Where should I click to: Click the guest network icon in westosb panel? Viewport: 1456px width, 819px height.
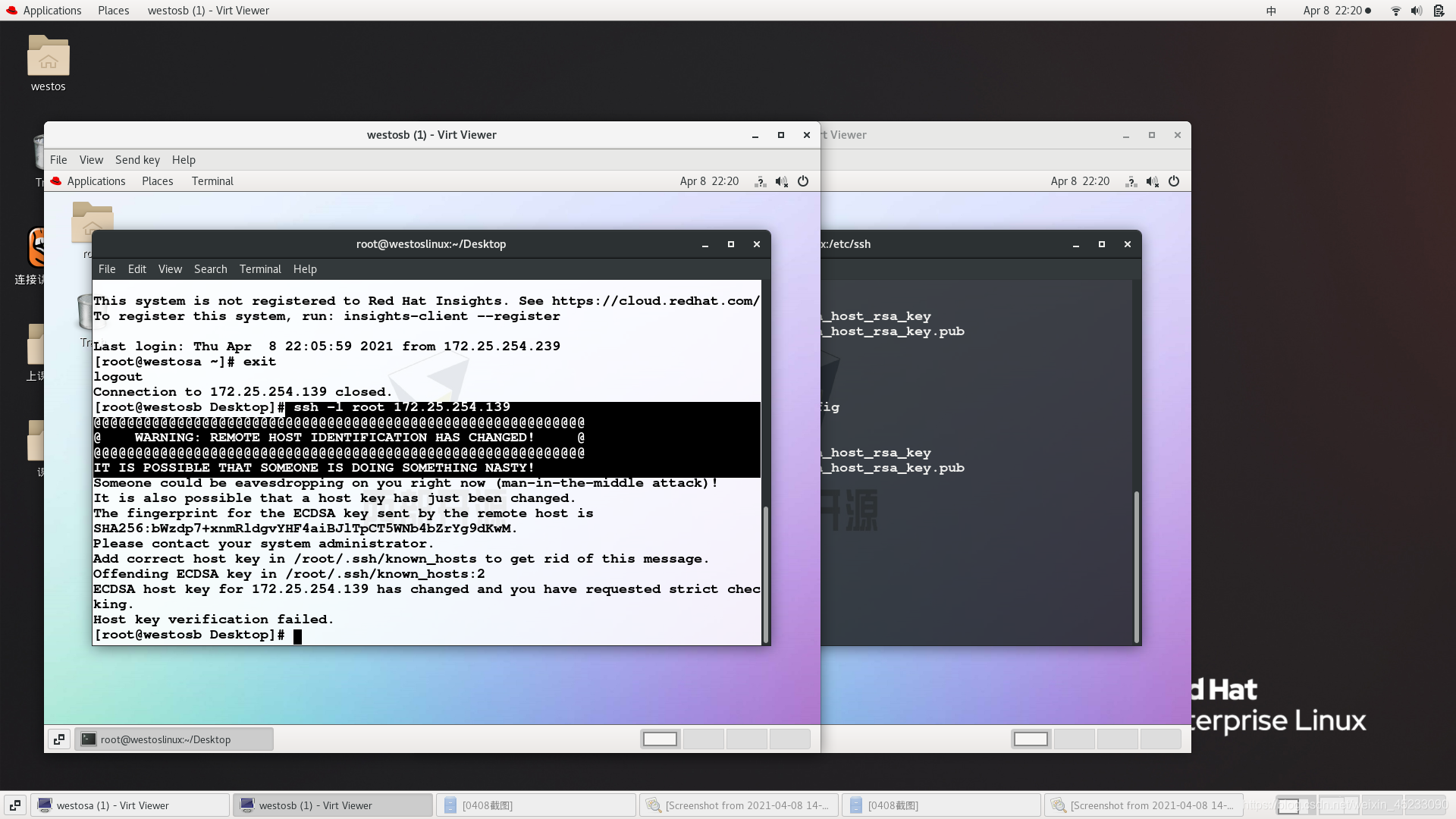[x=760, y=181]
